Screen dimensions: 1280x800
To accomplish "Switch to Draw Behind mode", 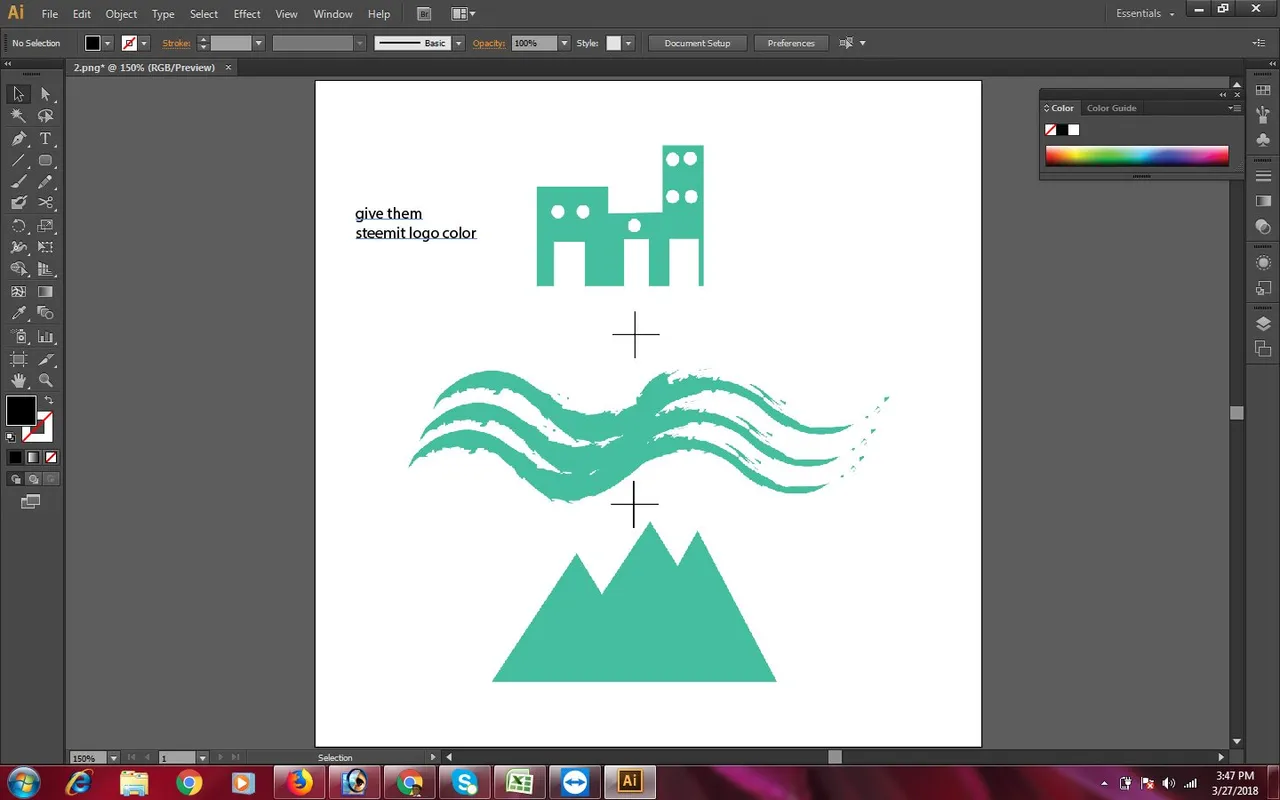I will coord(33,479).
